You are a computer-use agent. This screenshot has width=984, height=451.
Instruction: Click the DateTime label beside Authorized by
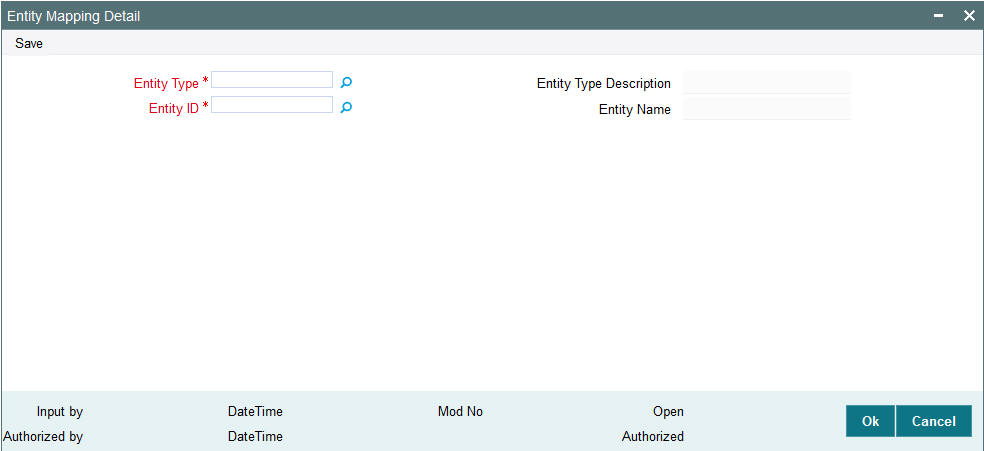[255, 436]
